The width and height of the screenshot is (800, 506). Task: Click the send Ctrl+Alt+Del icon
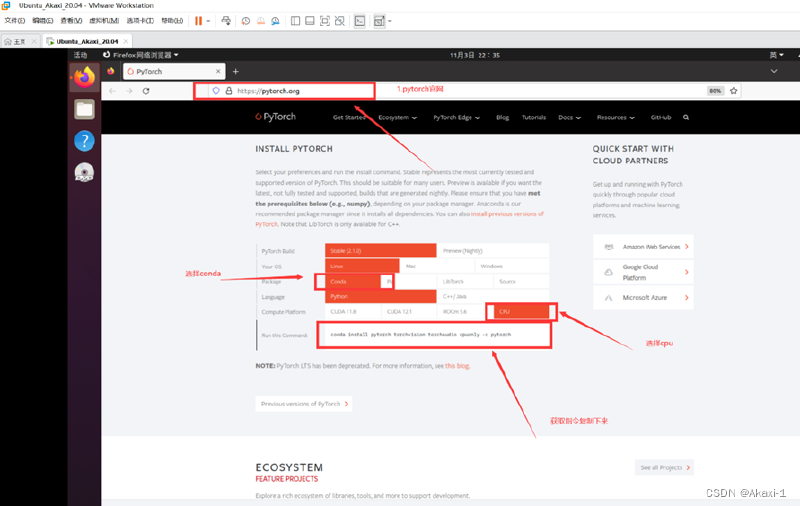coord(226,21)
